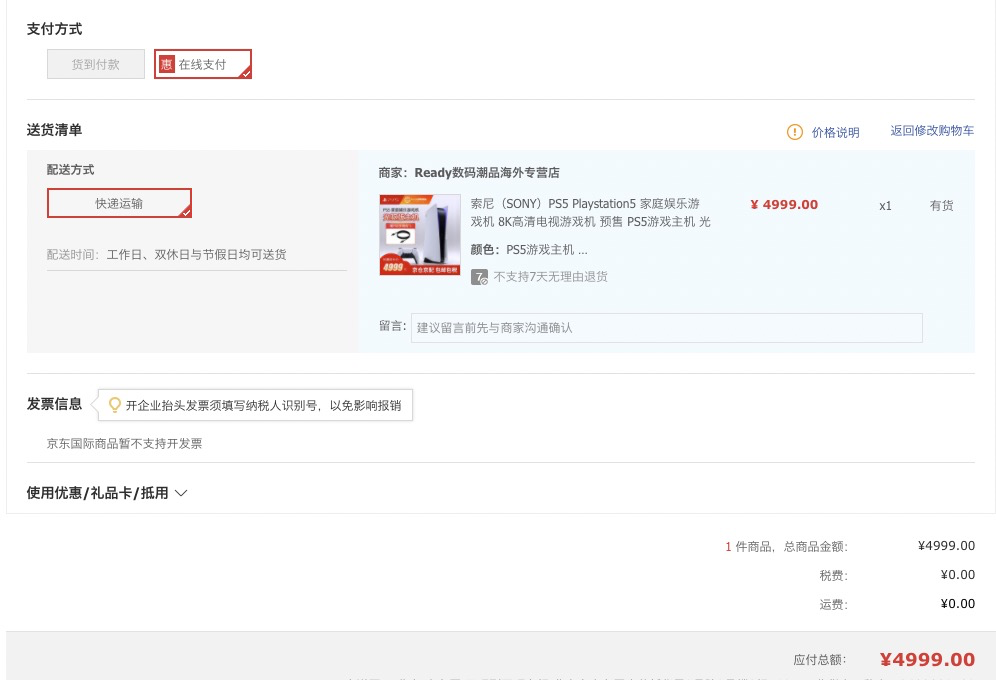Screen dimensions: 996x680
Task: Click the invoice taxpayer ID tip text
Action: pyautogui.click(x=263, y=406)
